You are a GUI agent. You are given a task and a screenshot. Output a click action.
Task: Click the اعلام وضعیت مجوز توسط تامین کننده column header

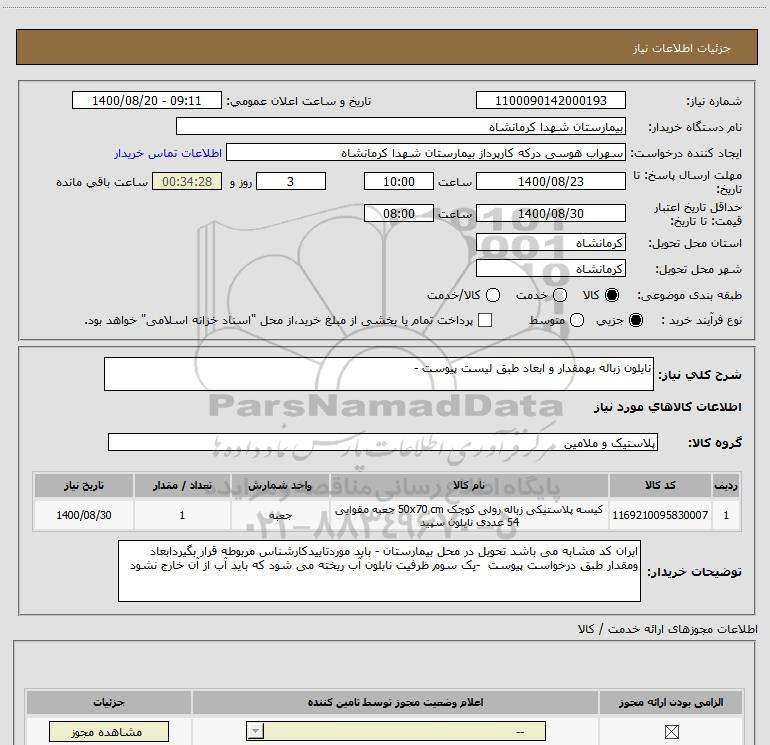click(x=395, y=702)
